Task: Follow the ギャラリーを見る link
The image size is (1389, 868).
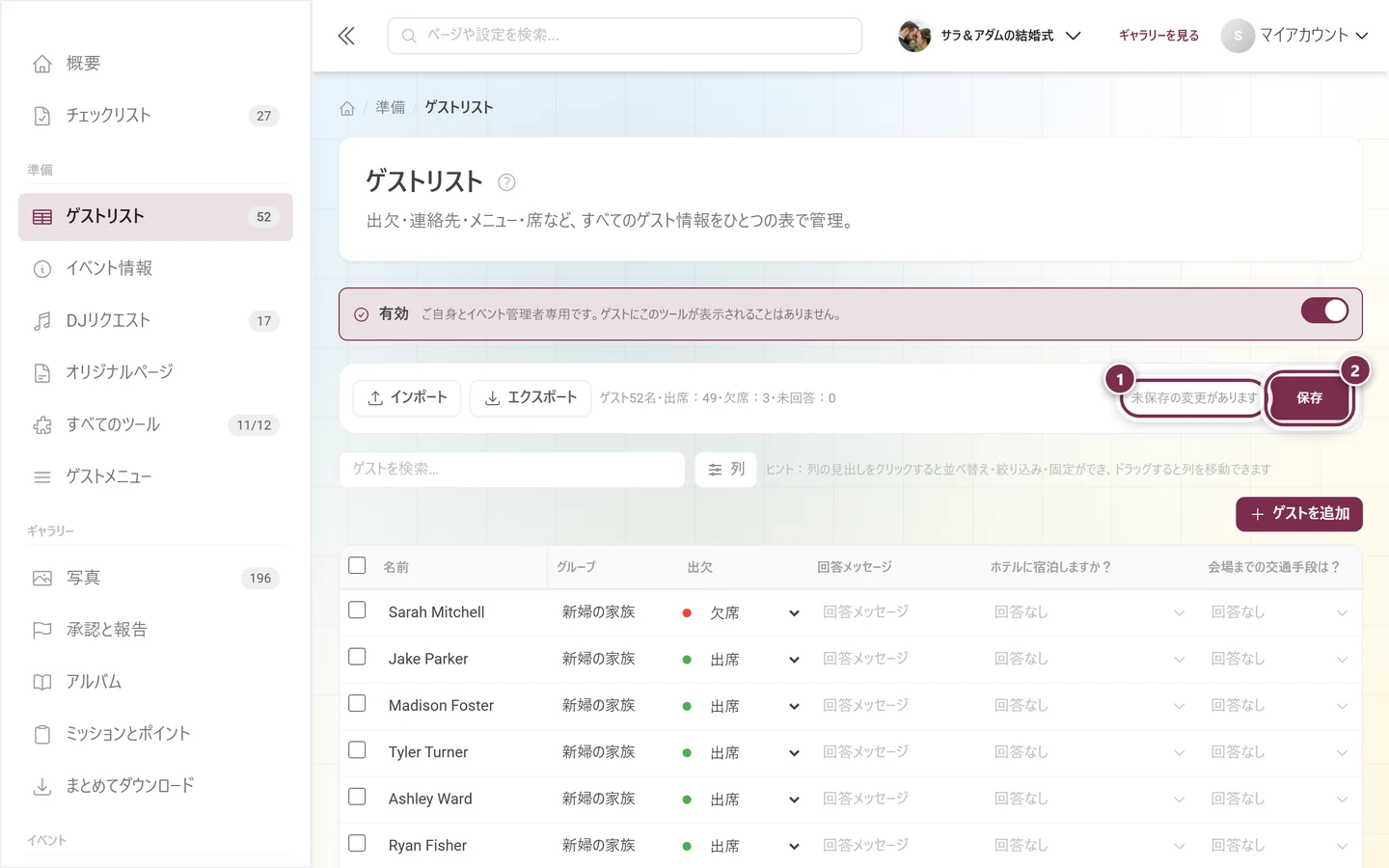Action: 1158,36
